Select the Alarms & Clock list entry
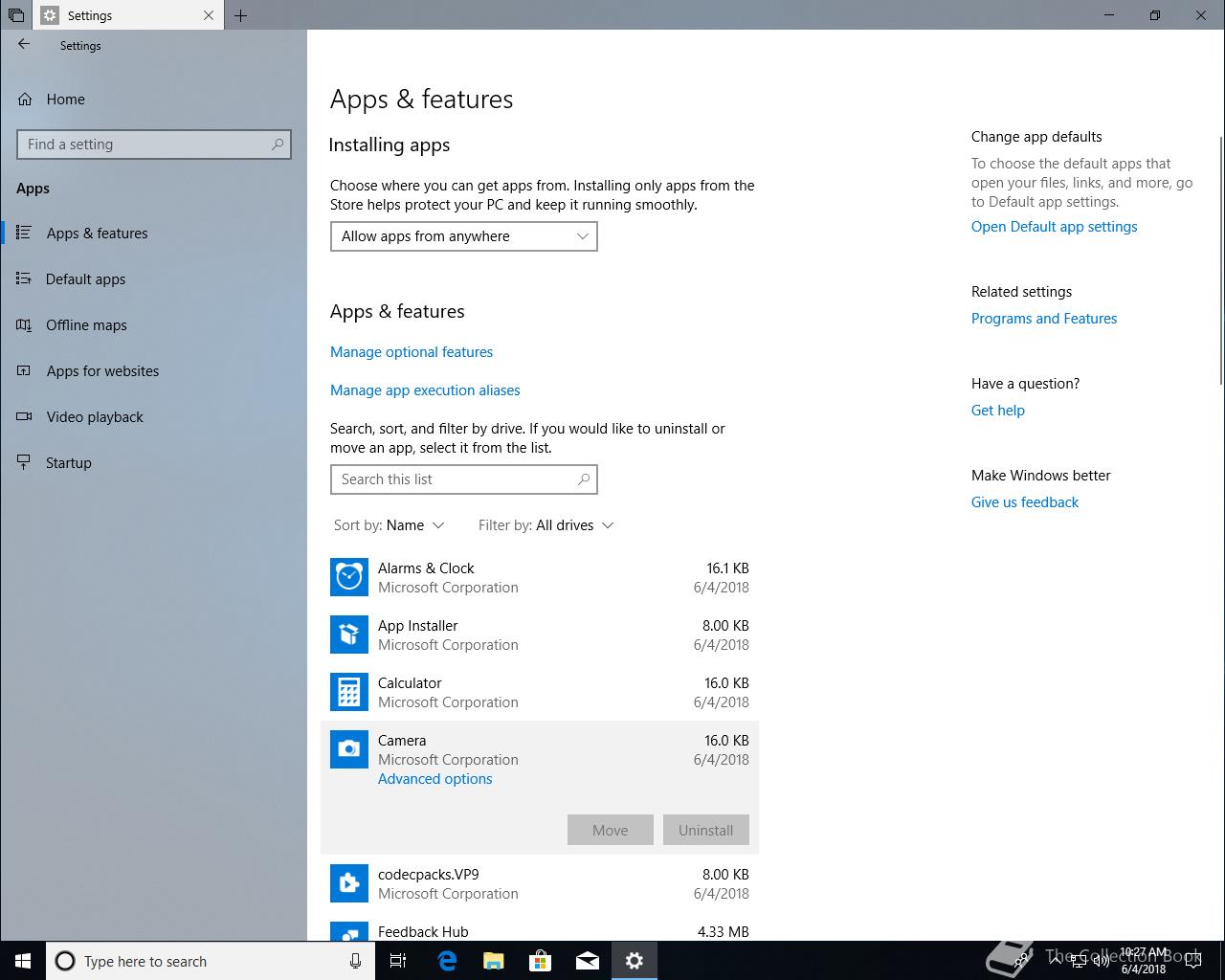This screenshot has height=980, width=1225. pos(540,577)
